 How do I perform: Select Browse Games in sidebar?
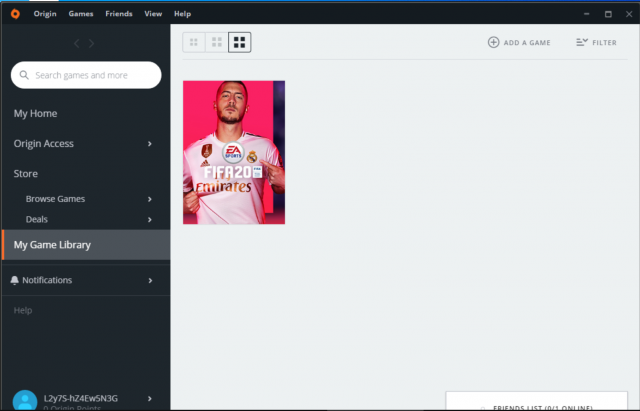click(x=55, y=199)
